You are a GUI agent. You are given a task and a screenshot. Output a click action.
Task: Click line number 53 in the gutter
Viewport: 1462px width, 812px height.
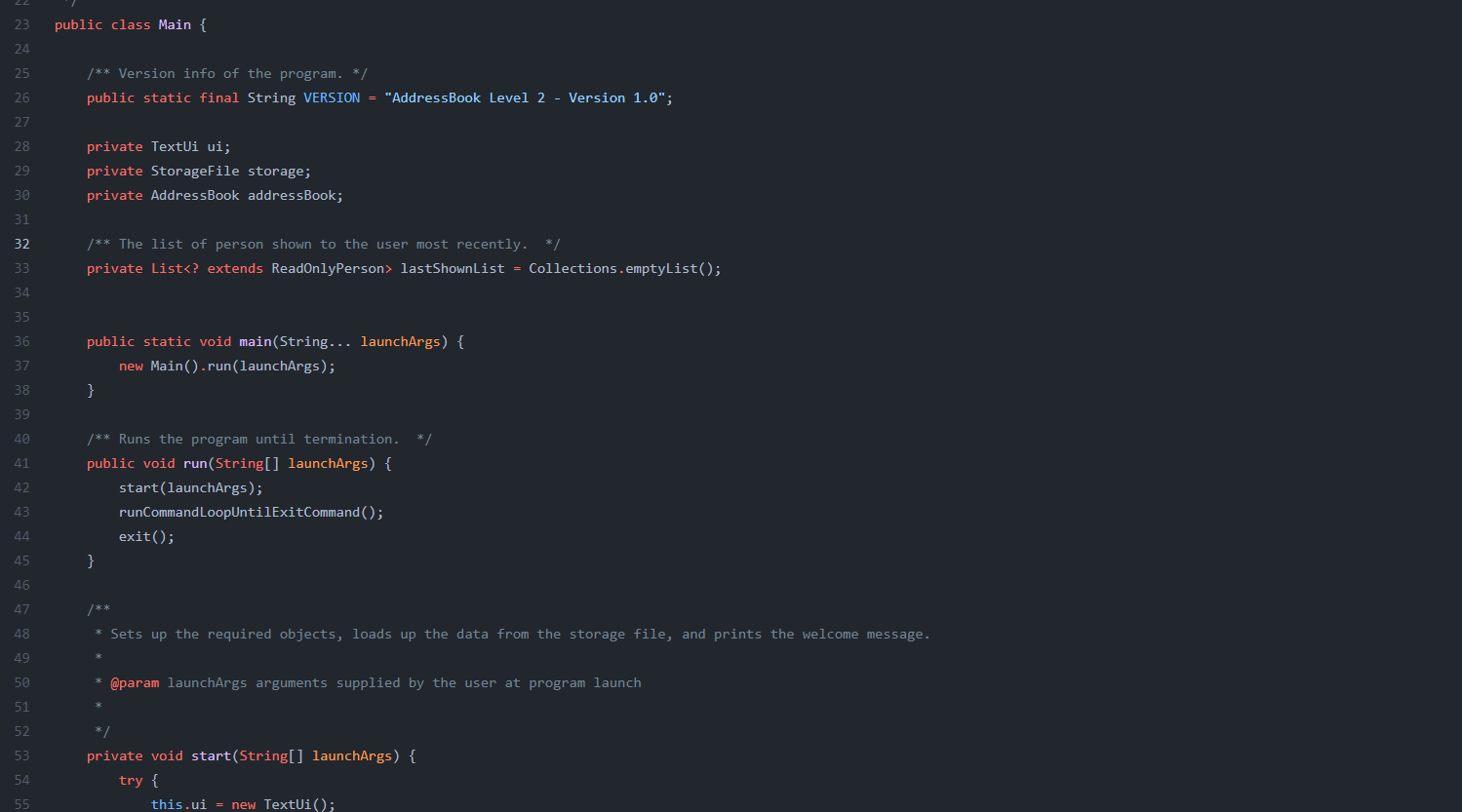coord(21,755)
